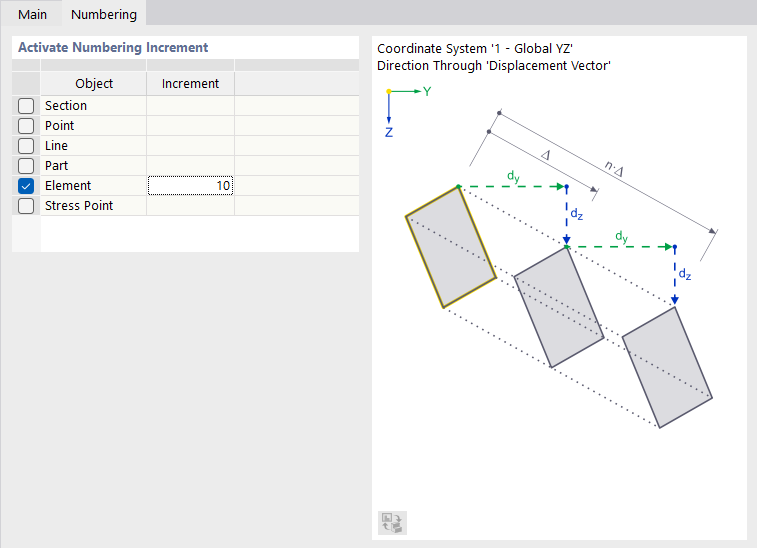Viewport: 757px width, 548px height.
Task: Enable the Section numbering checkbox
Action: [26, 106]
